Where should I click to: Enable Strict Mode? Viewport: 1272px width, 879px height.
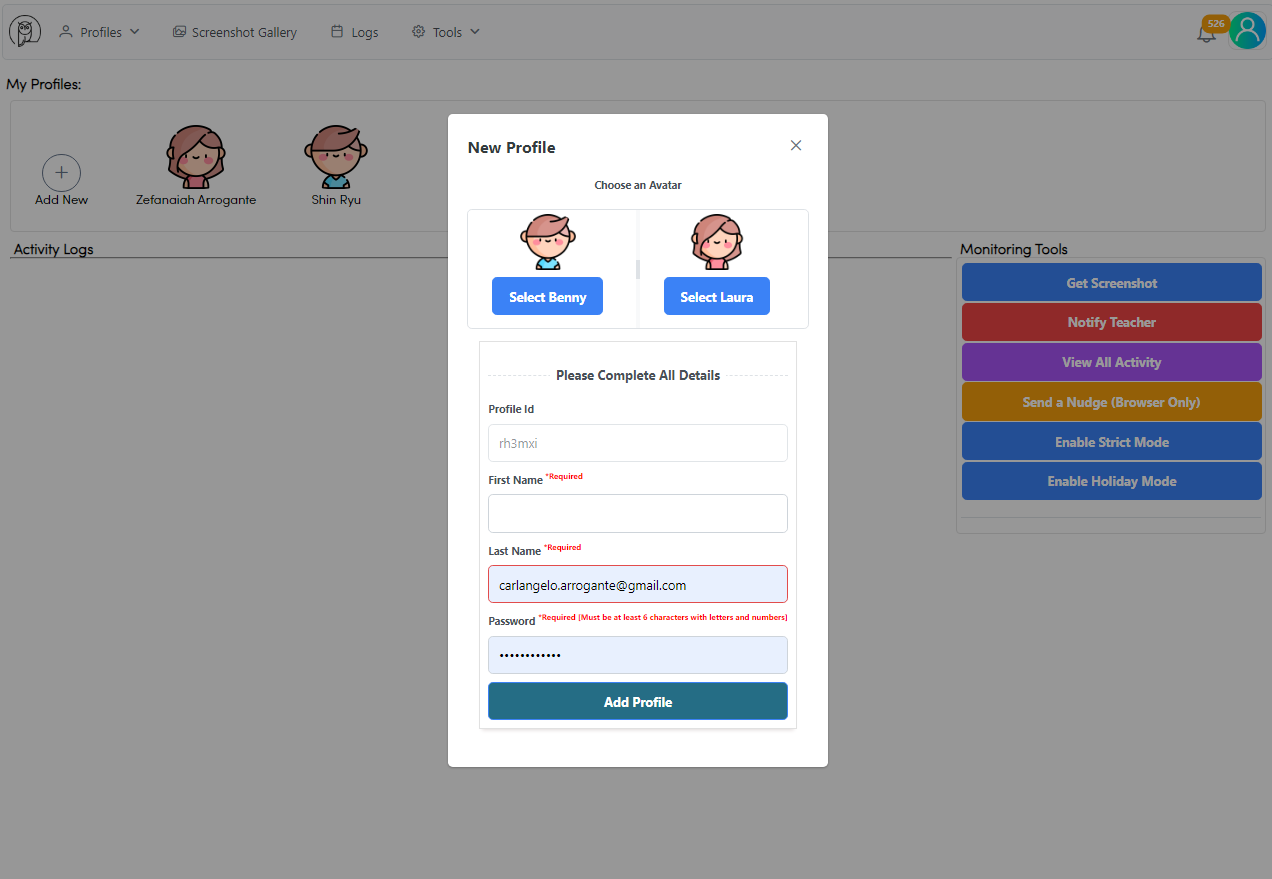tap(1111, 442)
